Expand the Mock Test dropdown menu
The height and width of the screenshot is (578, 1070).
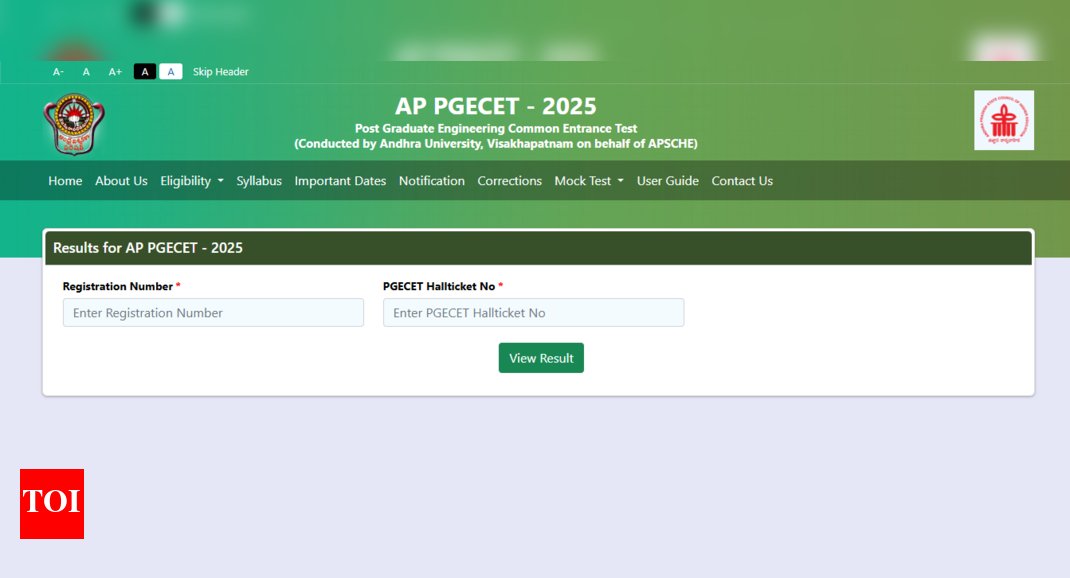[589, 181]
